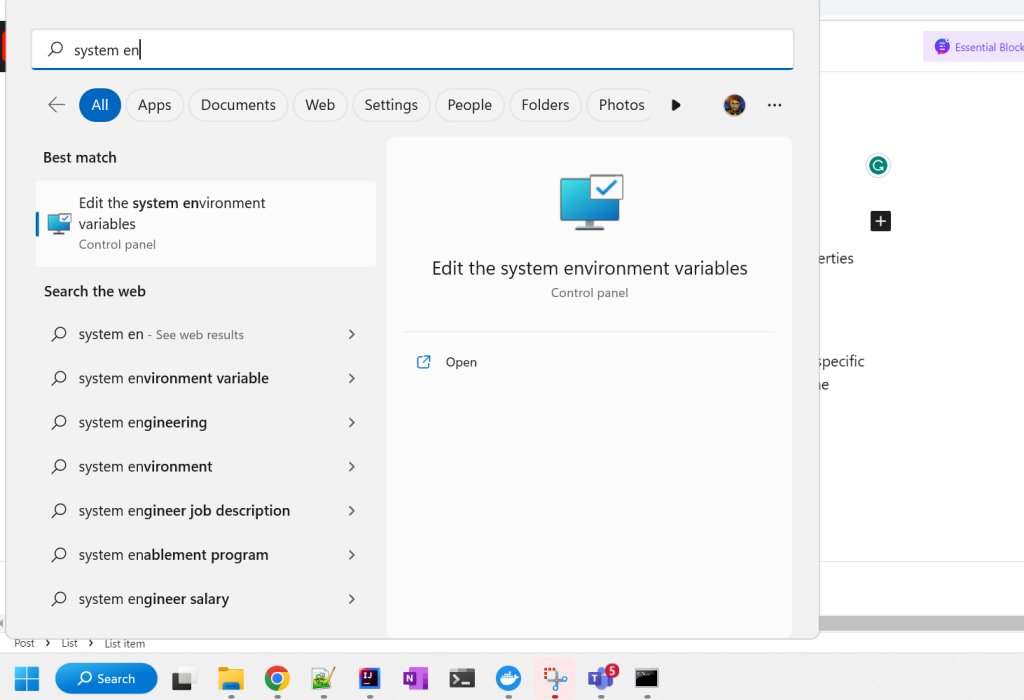The height and width of the screenshot is (700, 1024).
Task: Open Windows Terminal from the taskbar
Action: [x=461, y=678]
